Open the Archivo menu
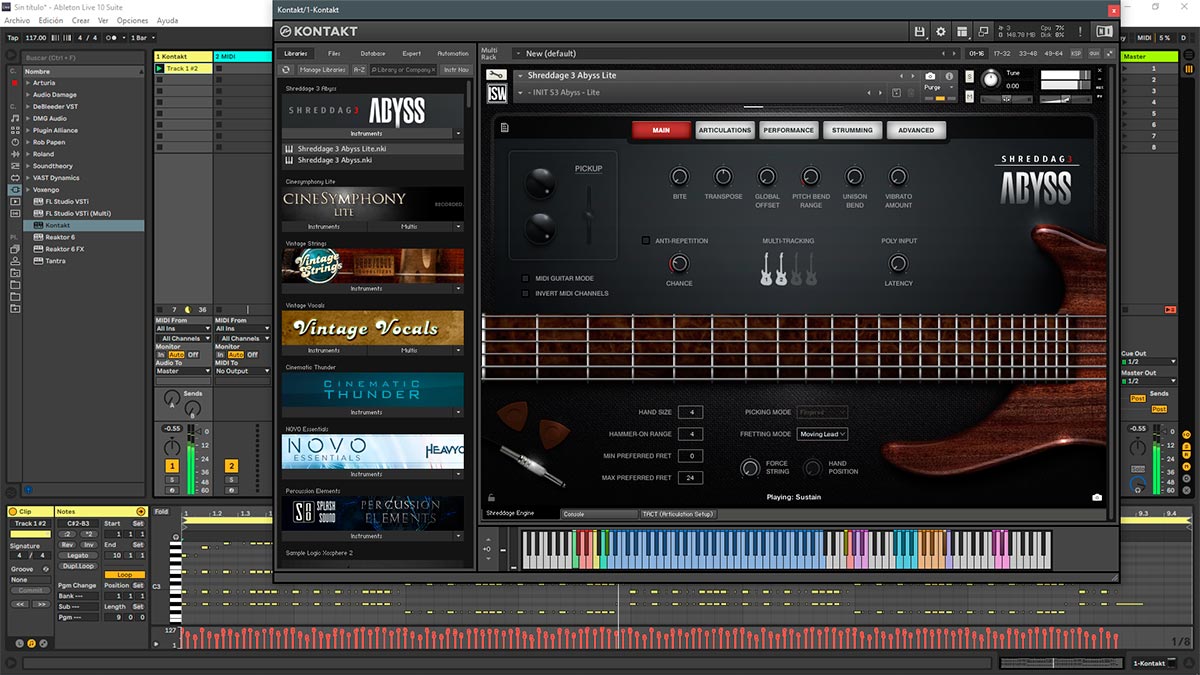Viewport: 1200px width, 675px height. (x=17, y=20)
